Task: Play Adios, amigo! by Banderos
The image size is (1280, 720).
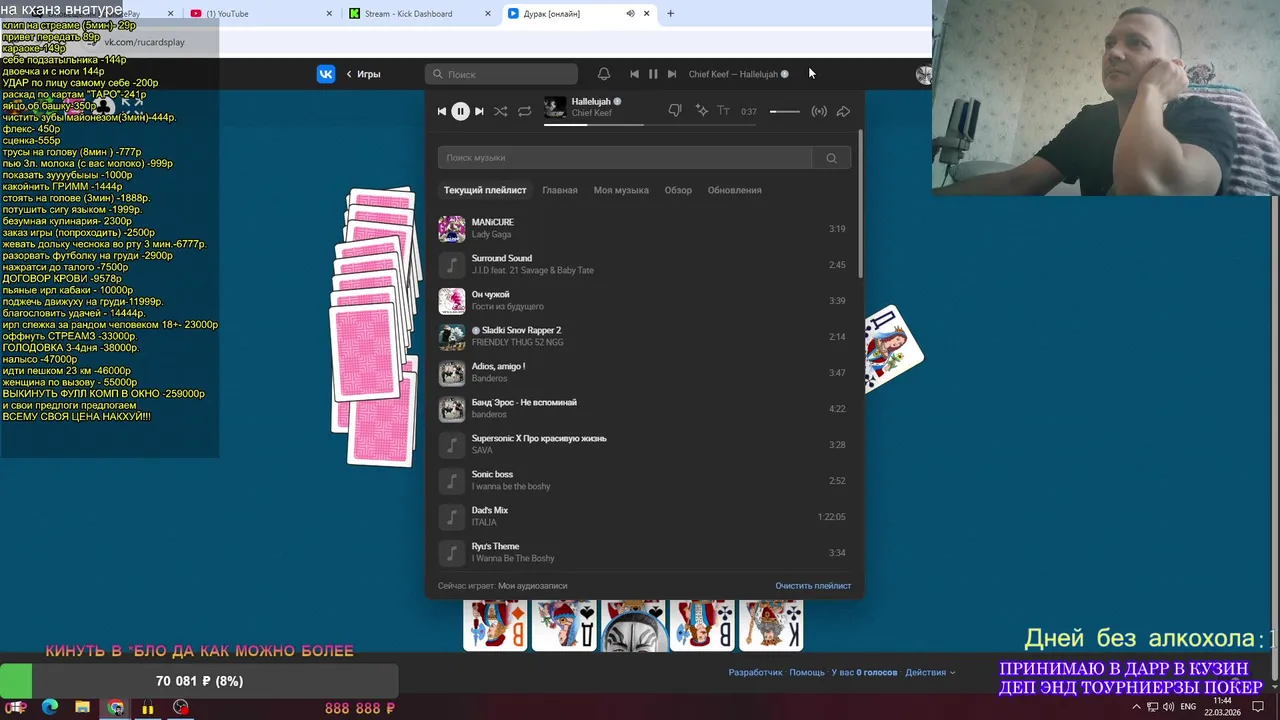Action: click(x=644, y=372)
